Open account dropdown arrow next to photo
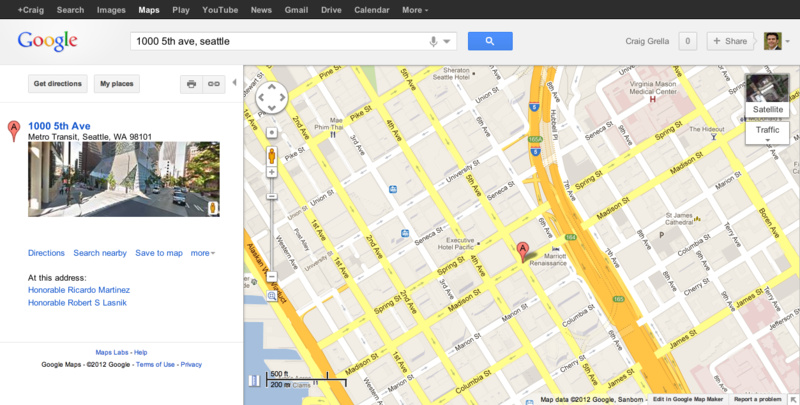The image size is (800, 405). 787,41
